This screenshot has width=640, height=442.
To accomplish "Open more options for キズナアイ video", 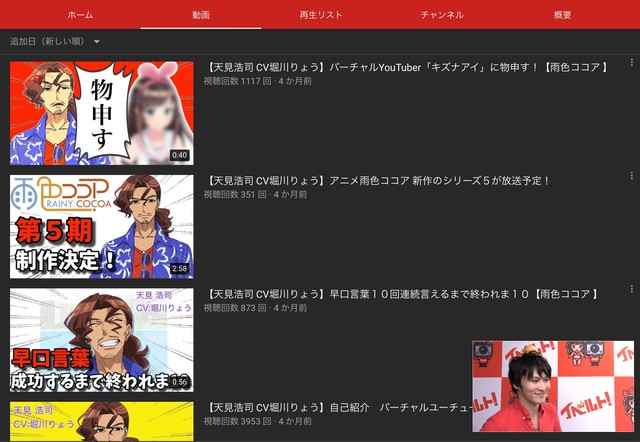I will coord(631,62).
